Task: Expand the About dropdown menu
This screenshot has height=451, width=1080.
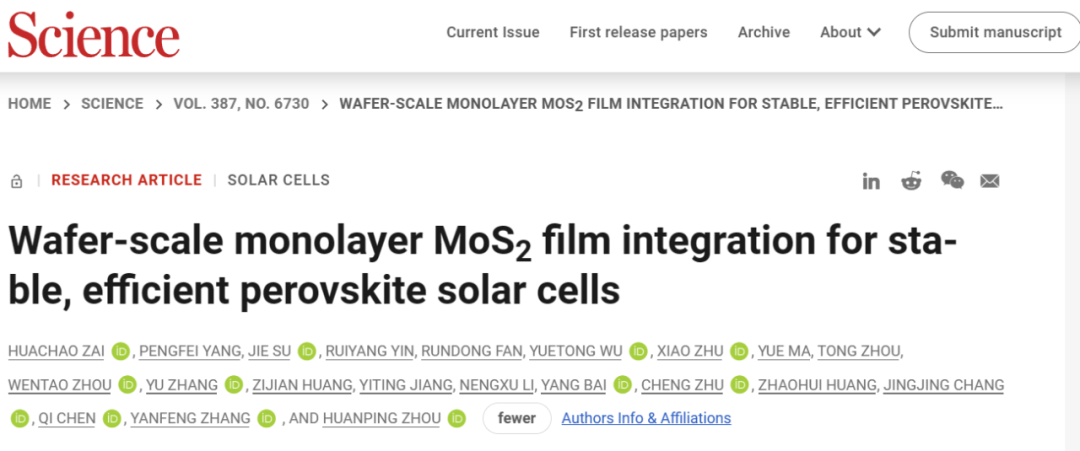Action: [850, 32]
